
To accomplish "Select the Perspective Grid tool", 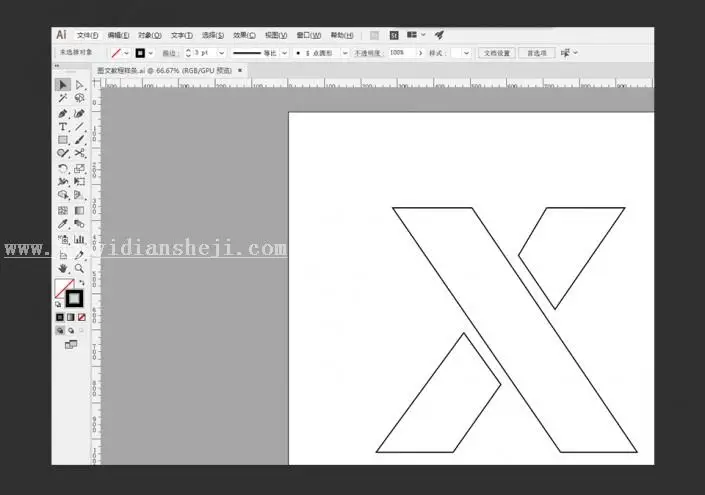I will 80,195.
